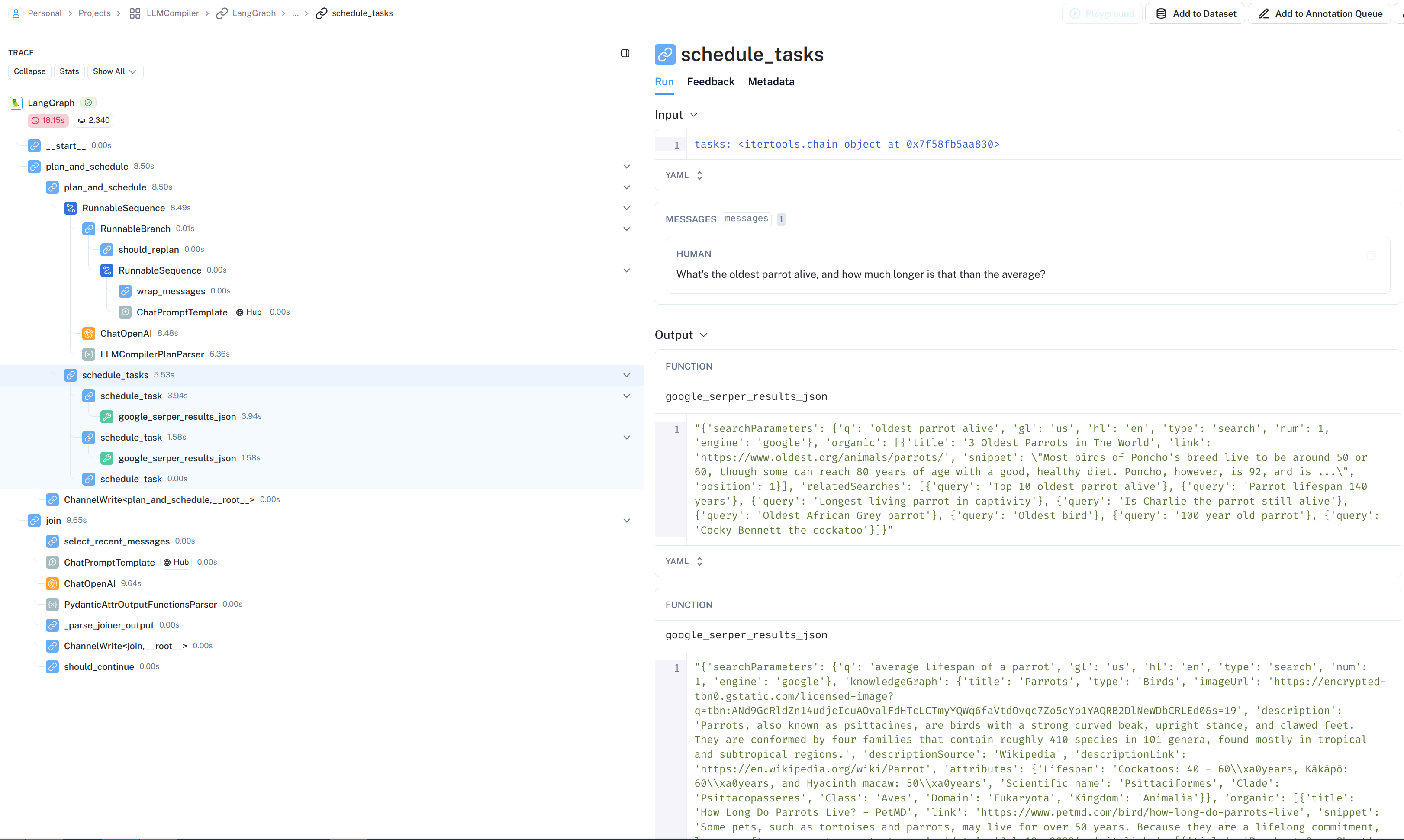Screen dimensions: 1404x840
Task: Click the LangGraph parrot icon in trace
Action: 16,103
